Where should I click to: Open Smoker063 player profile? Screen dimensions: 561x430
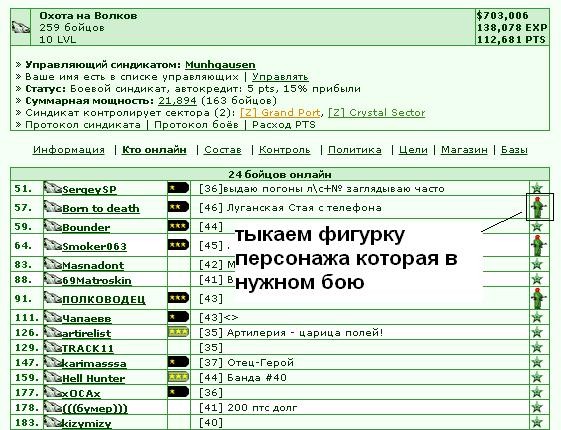94,246
